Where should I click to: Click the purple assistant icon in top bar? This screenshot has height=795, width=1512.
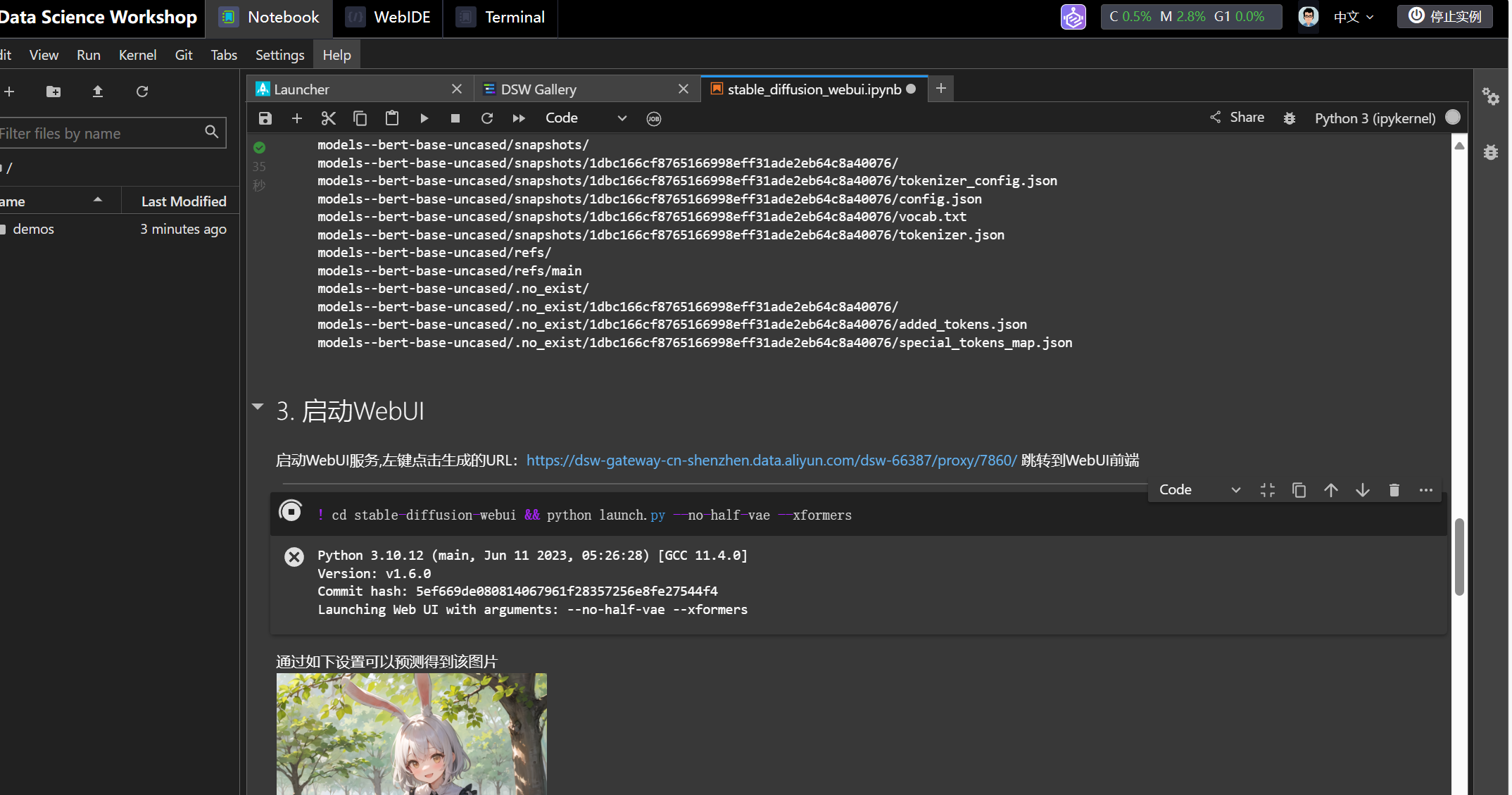[1073, 17]
